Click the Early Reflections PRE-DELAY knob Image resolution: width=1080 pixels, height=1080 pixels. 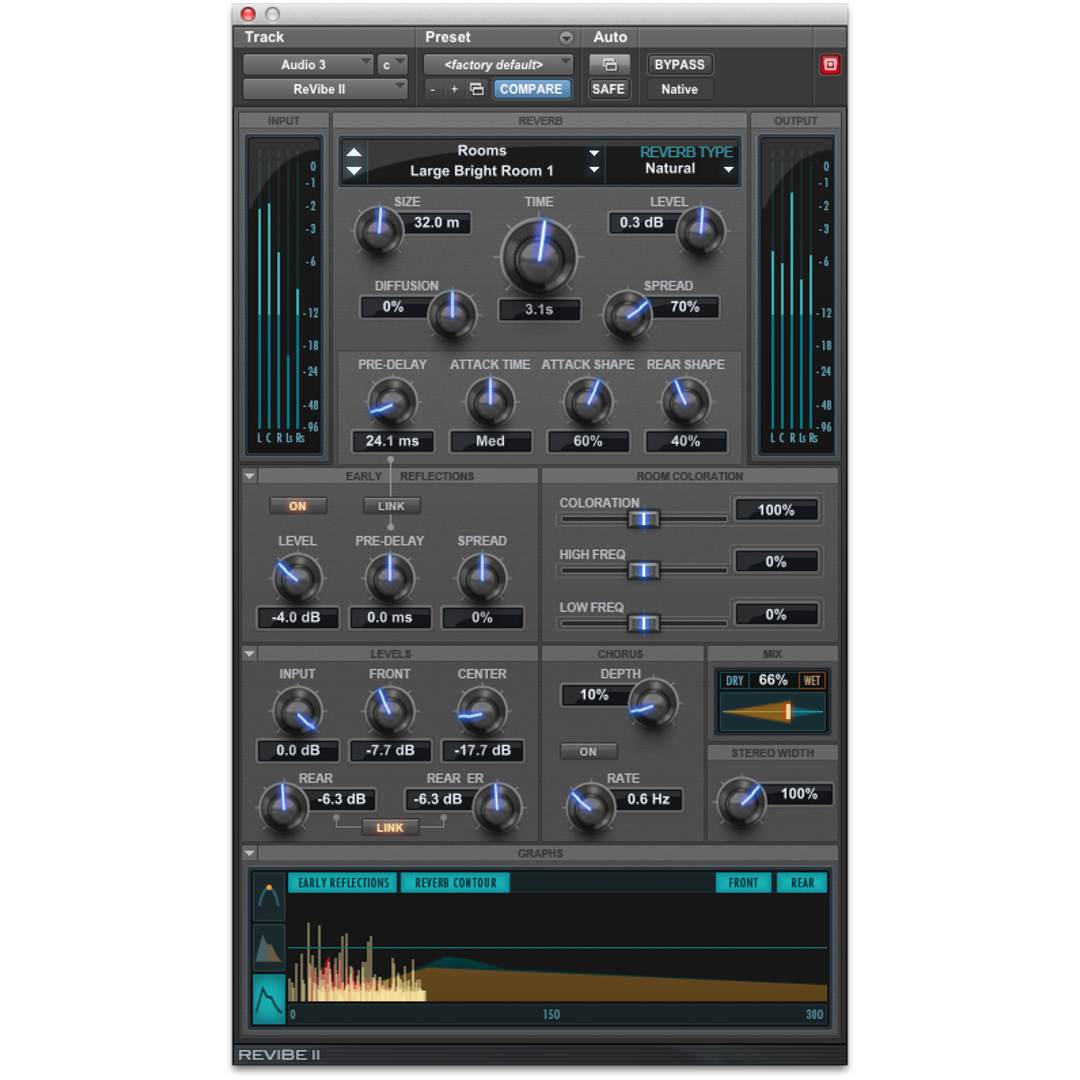point(390,579)
